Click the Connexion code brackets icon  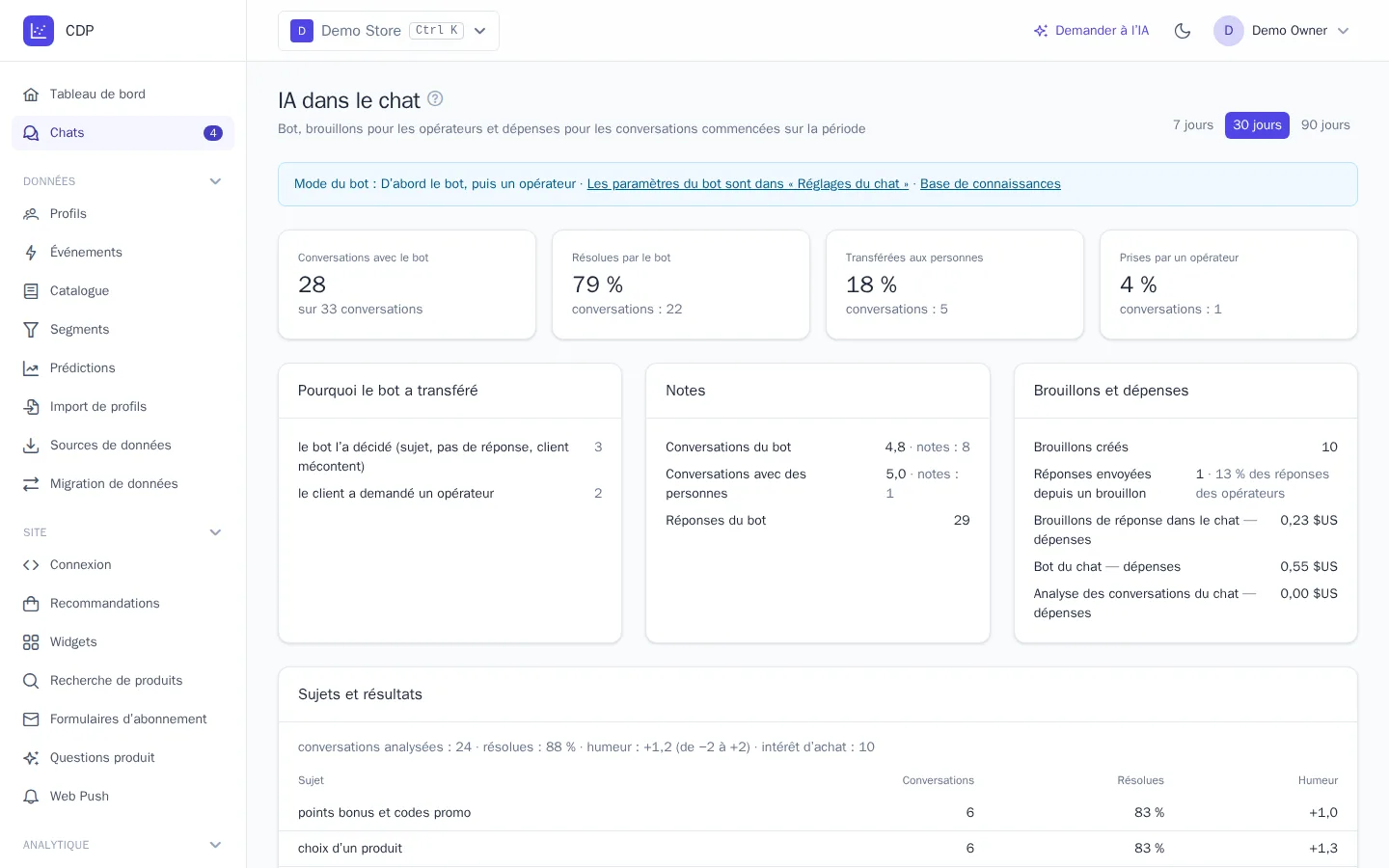[x=31, y=565]
